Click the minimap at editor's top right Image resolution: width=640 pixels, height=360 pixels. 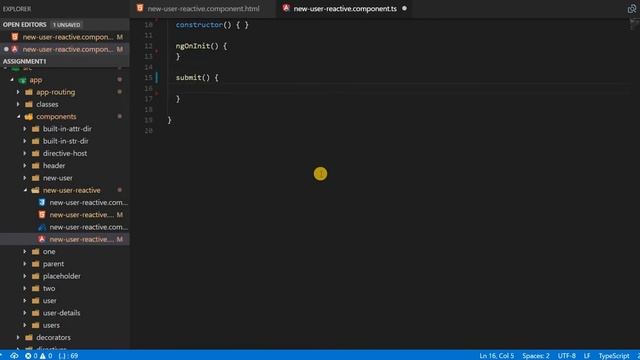pyautogui.click(x=634, y=24)
